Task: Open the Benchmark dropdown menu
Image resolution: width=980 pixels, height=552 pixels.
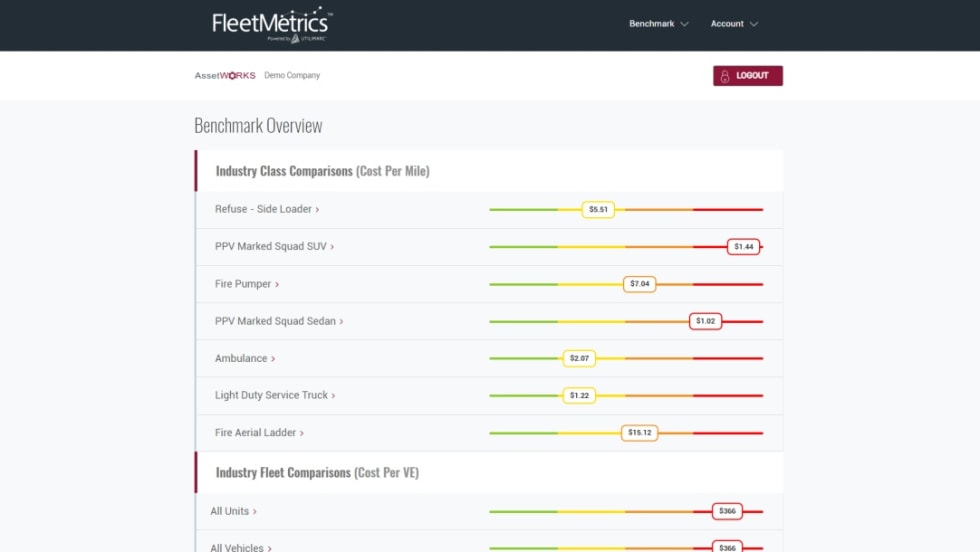Action: 658,24
